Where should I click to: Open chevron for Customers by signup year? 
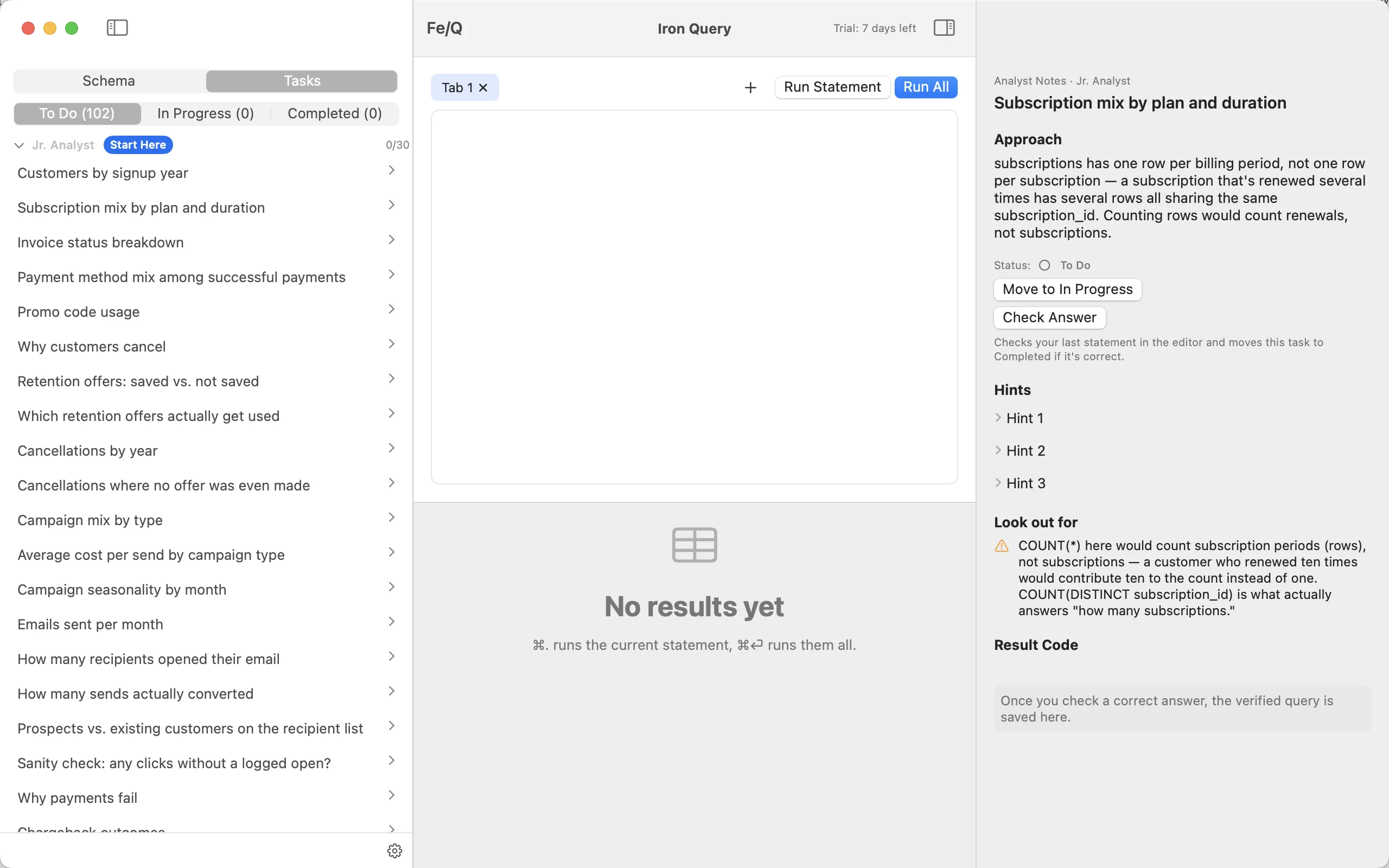click(x=391, y=170)
